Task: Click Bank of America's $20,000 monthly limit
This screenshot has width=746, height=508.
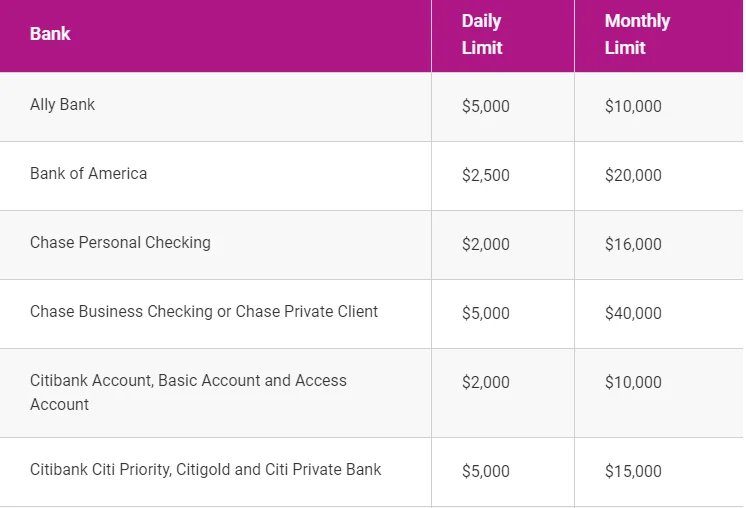Action: point(633,175)
